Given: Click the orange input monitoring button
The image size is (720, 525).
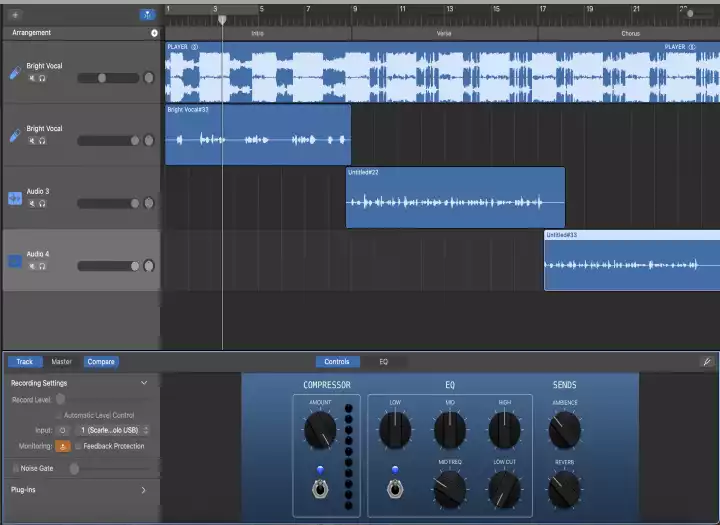Looking at the screenshot, I should point(63,446).
